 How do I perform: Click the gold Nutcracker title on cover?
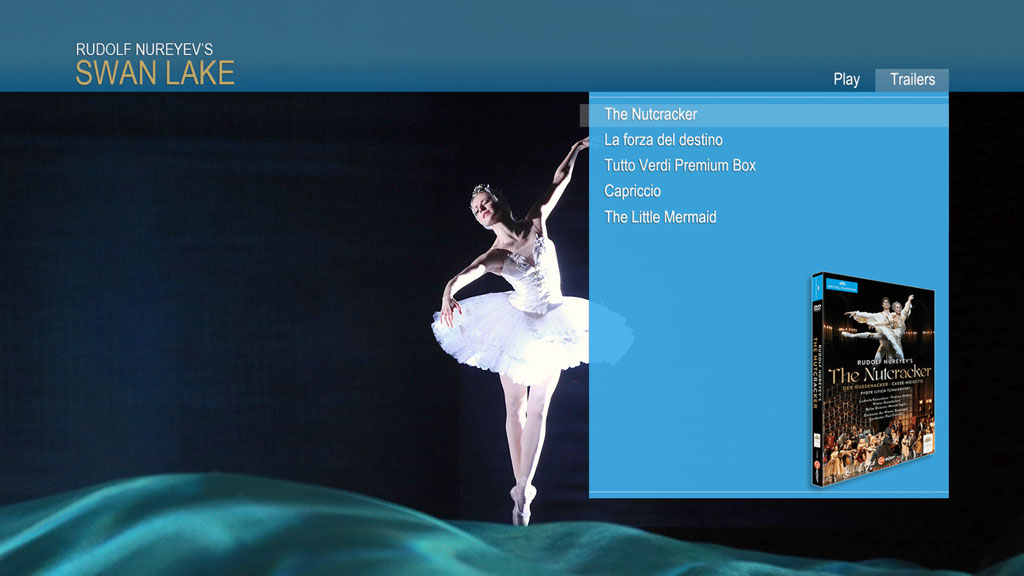(879, 372)
